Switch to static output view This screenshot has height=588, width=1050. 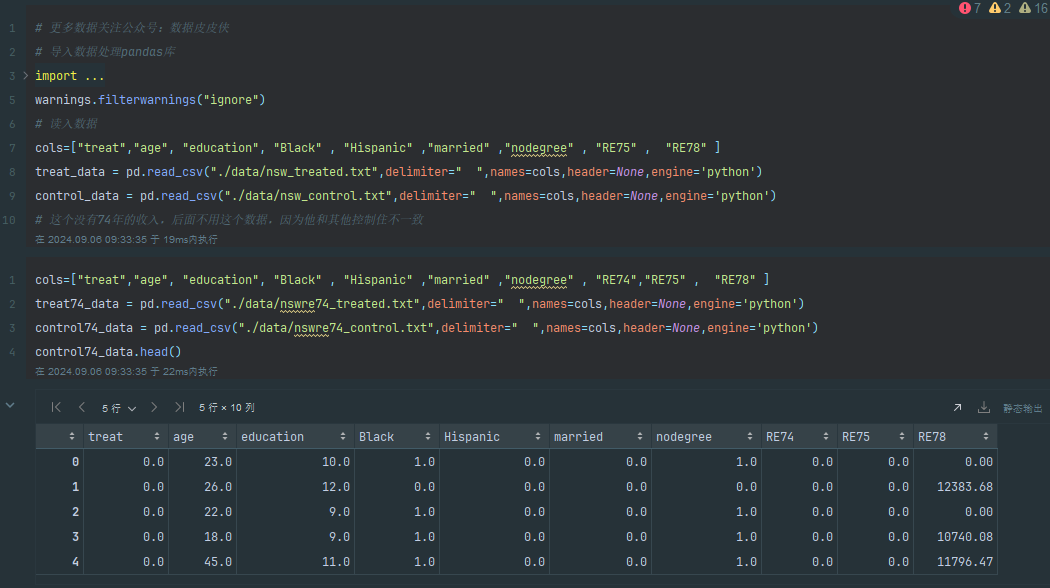click(1022, 408)
